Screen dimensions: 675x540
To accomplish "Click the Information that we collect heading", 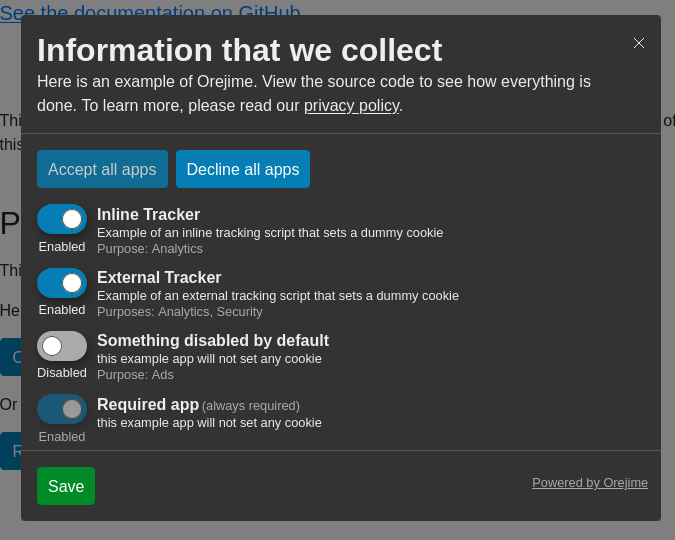I will (240, 50).
